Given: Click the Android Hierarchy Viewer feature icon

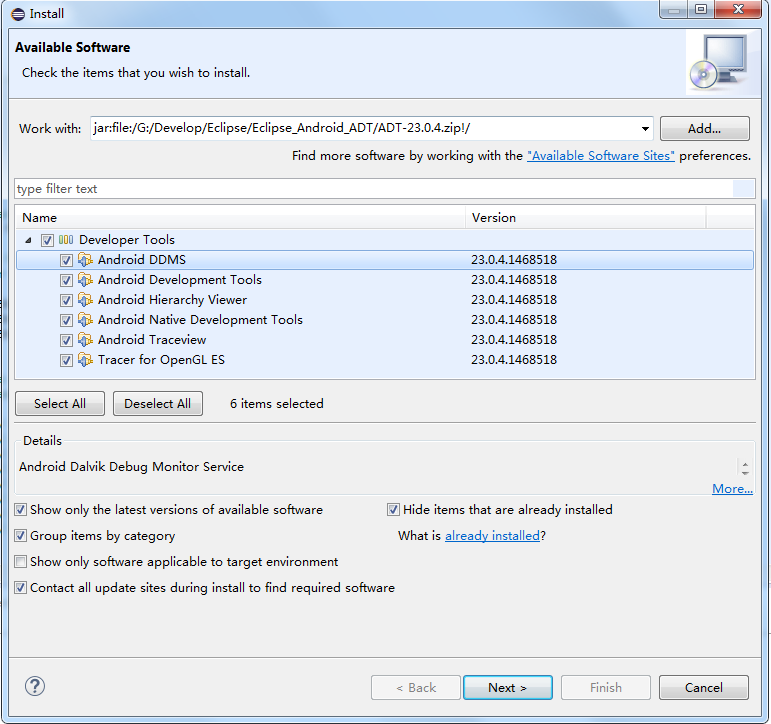Looking at the screenshot, I should tap(85, 300).
